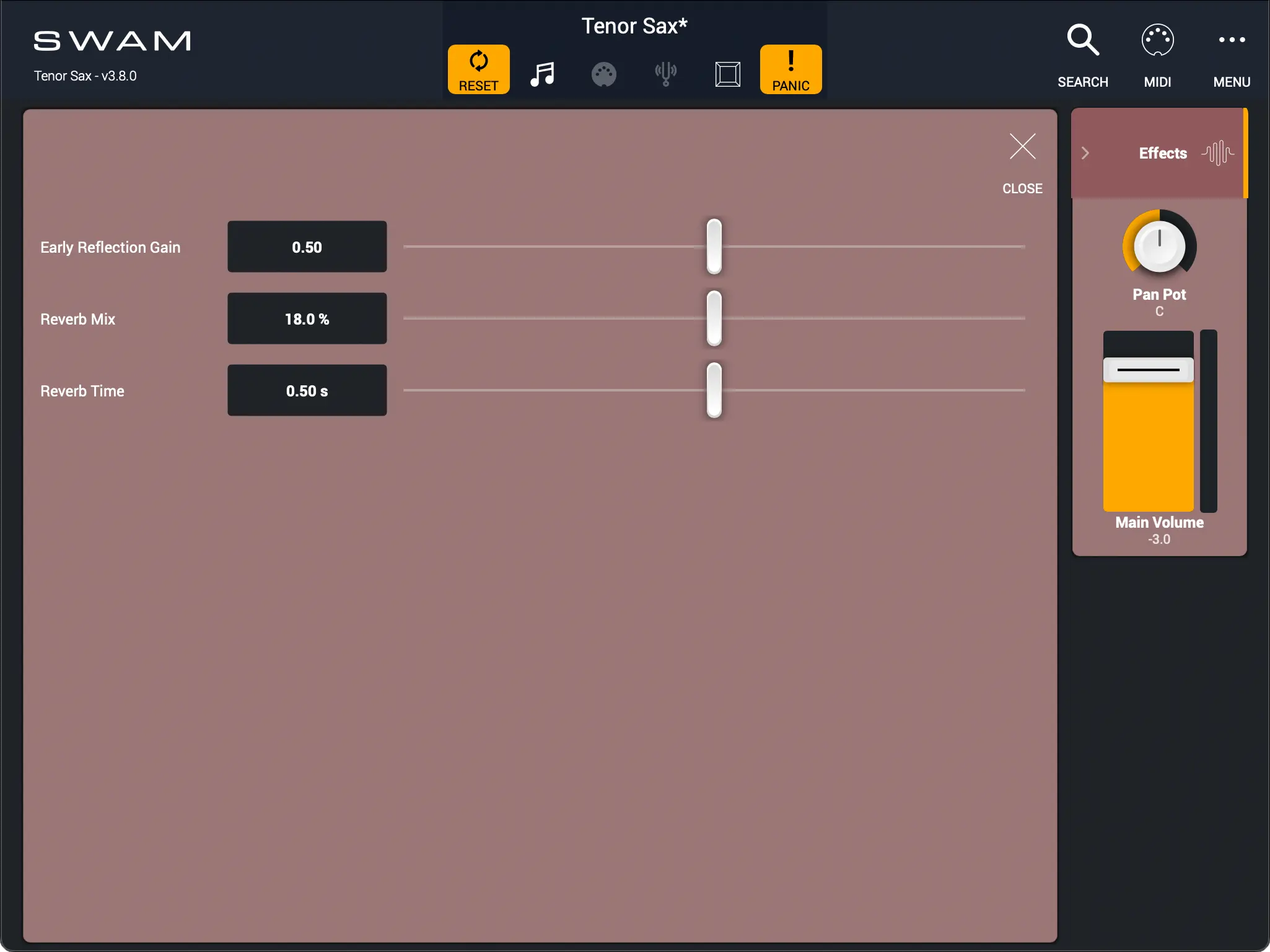Click the RESET button
The width and height of the screenshot is (1270, 952).
(x=478, y=69)
